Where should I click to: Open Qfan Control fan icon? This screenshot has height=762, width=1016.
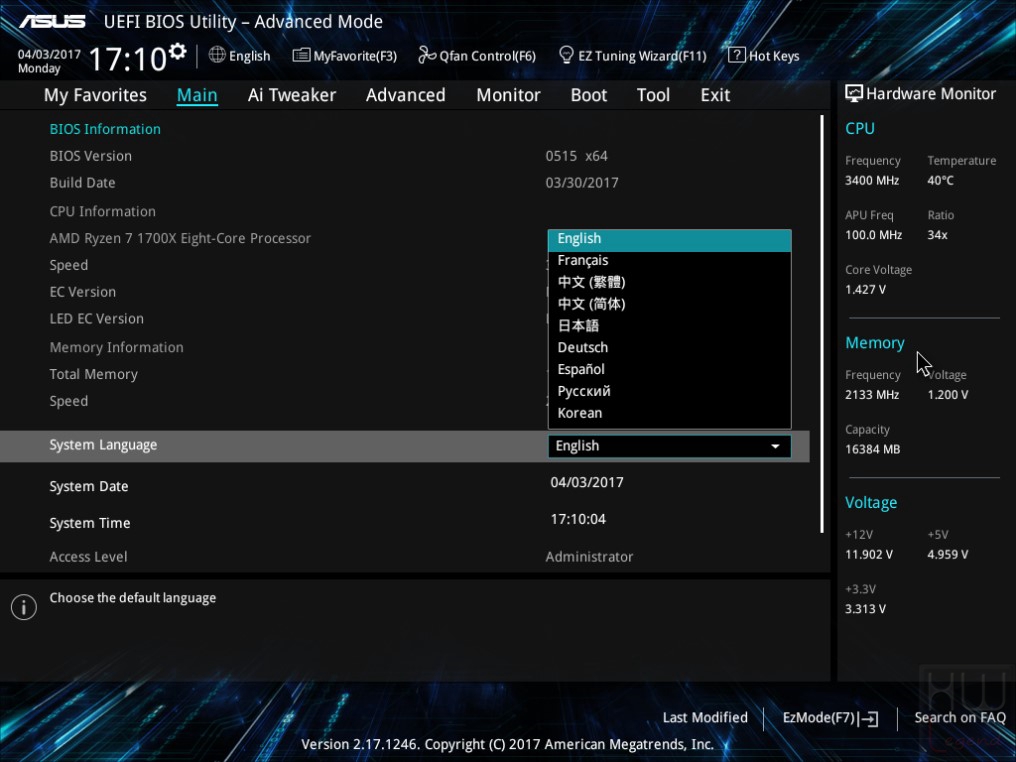(x=427, y=55)
